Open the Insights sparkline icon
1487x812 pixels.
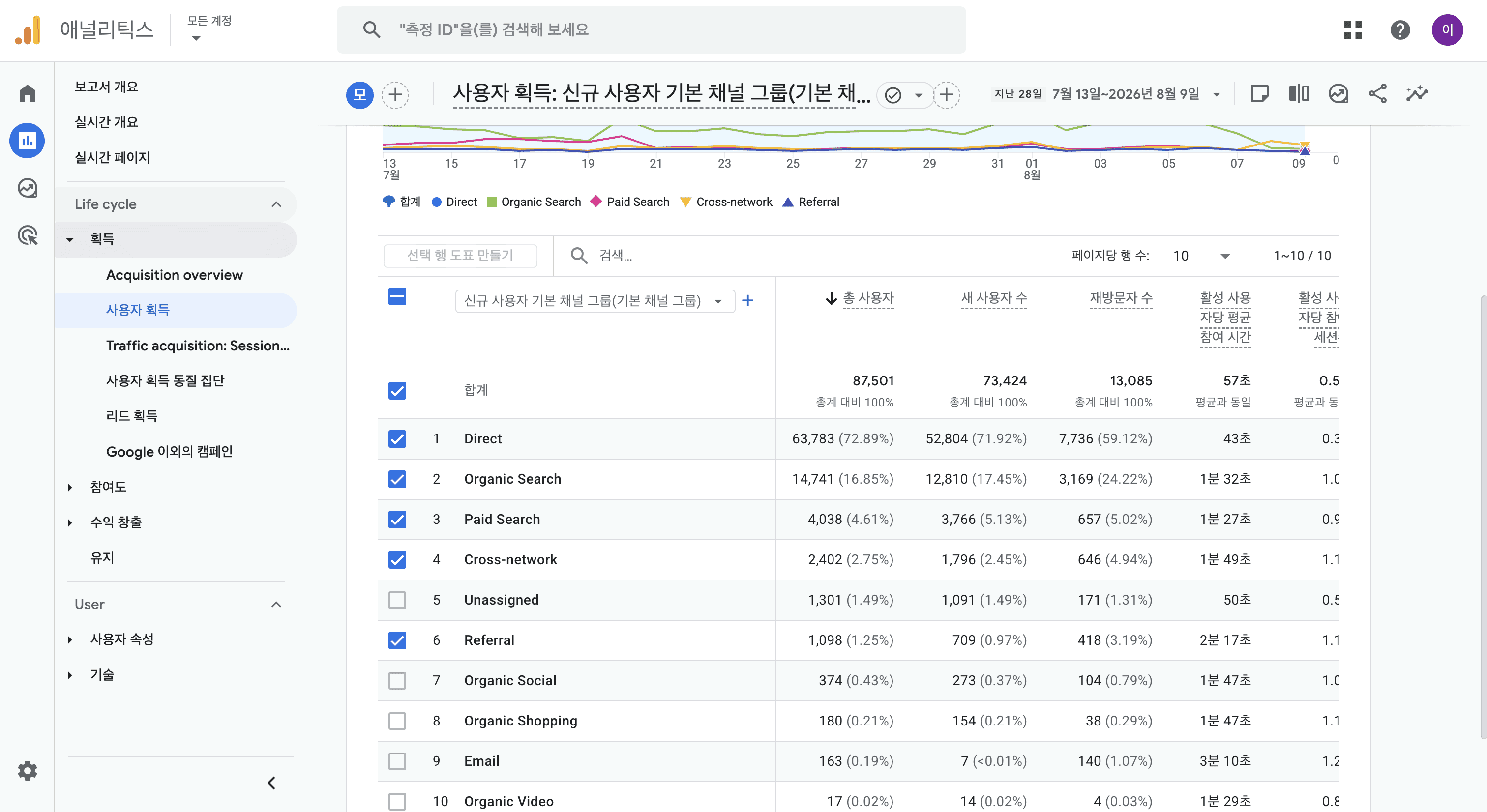1417,93
